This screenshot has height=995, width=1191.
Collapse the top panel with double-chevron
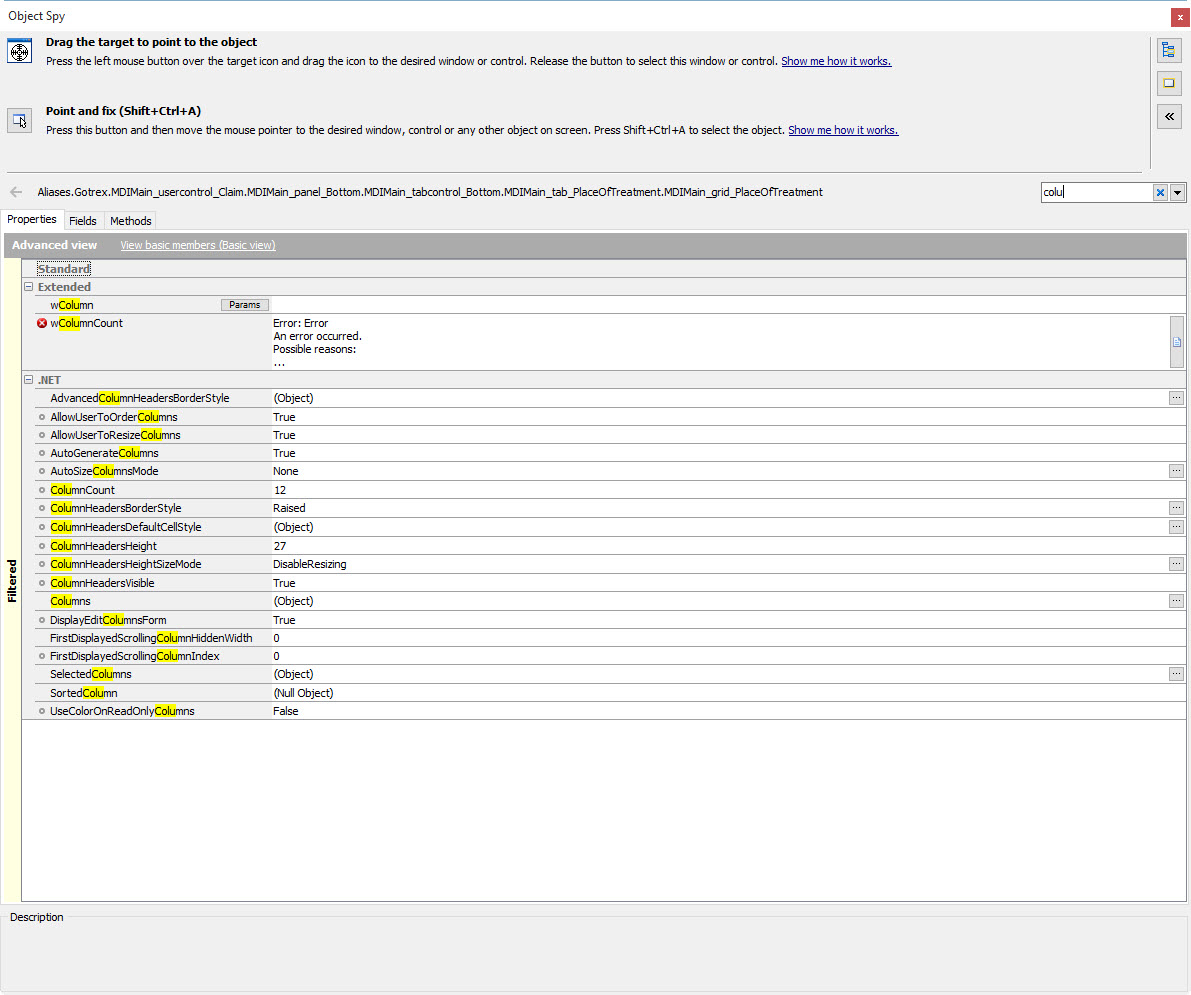tap(1167, 117)
